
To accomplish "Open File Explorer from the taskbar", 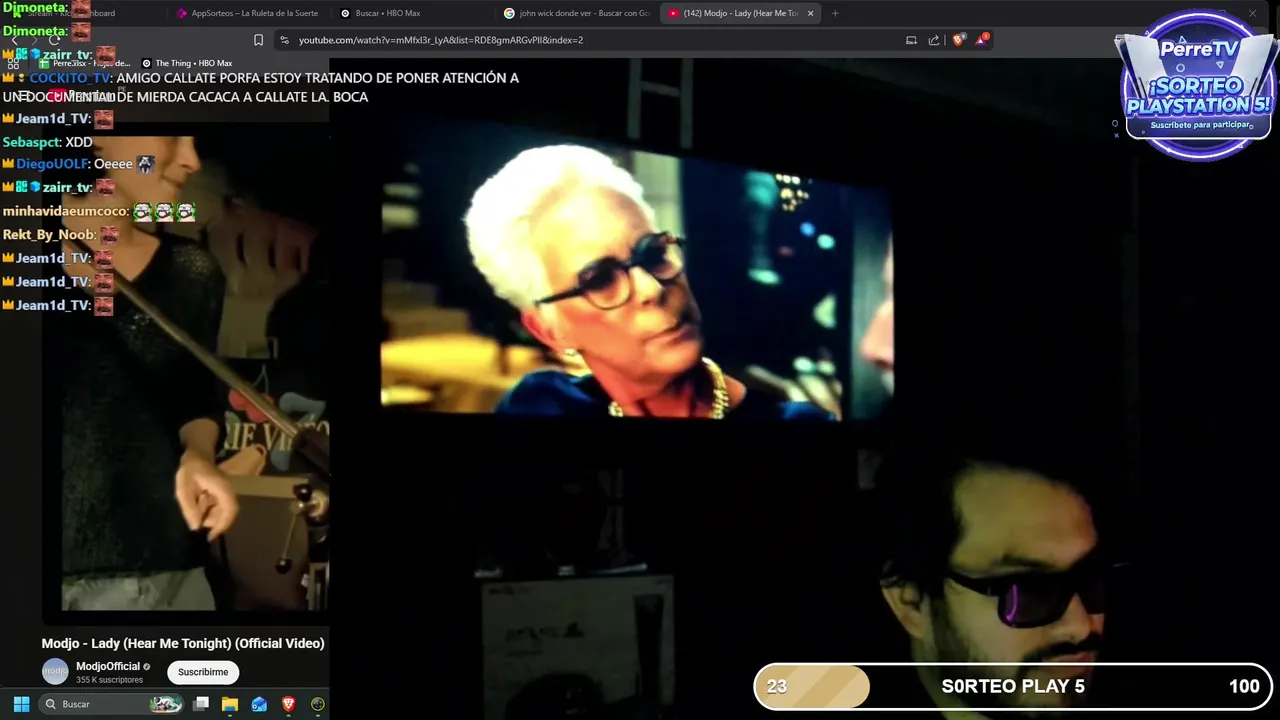I will [230, 704].
